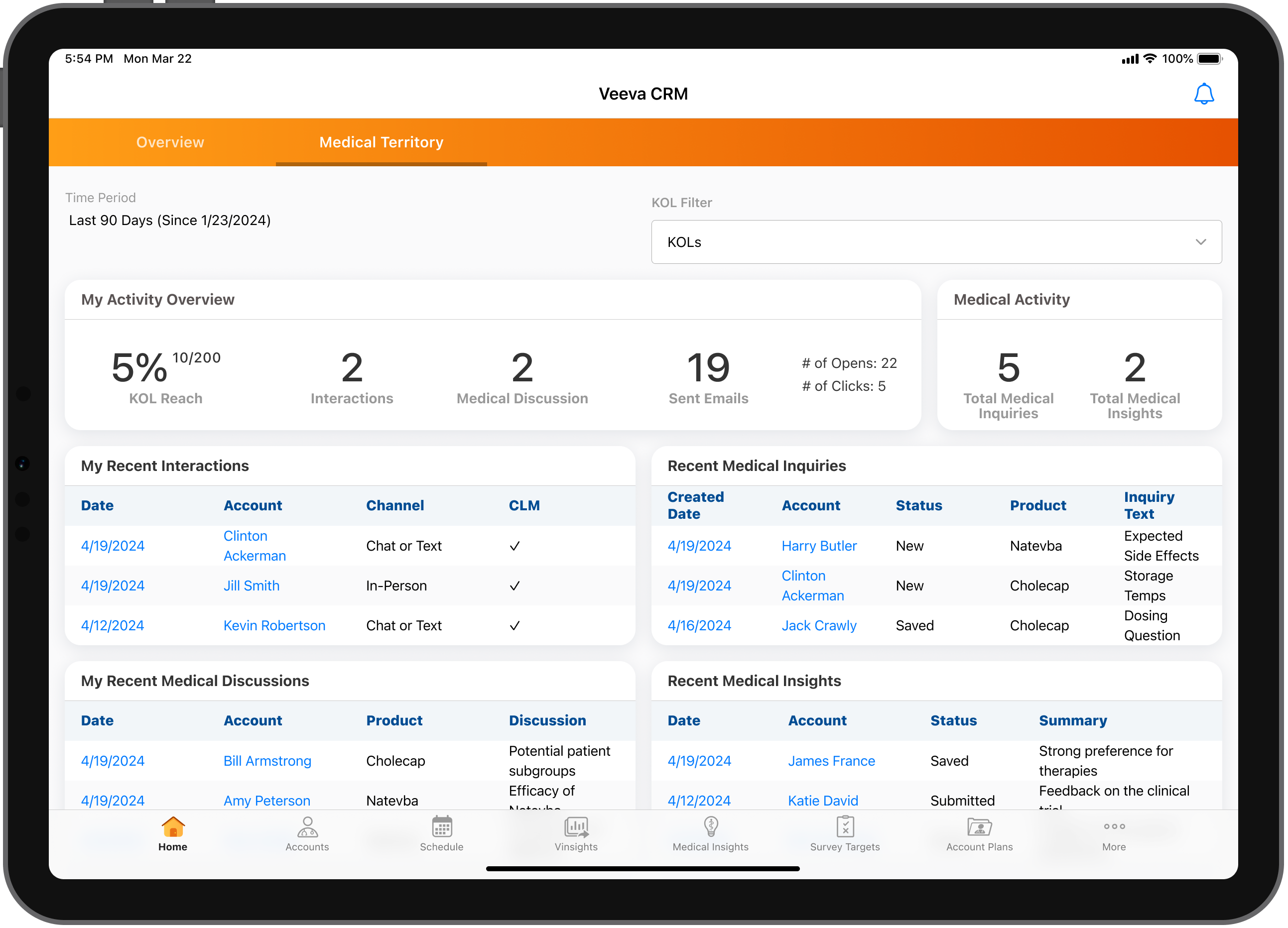Open the Medical Insights lightbulb icon
The width and height of the screenshot is (1288, 928).
[x=710, y=827]
